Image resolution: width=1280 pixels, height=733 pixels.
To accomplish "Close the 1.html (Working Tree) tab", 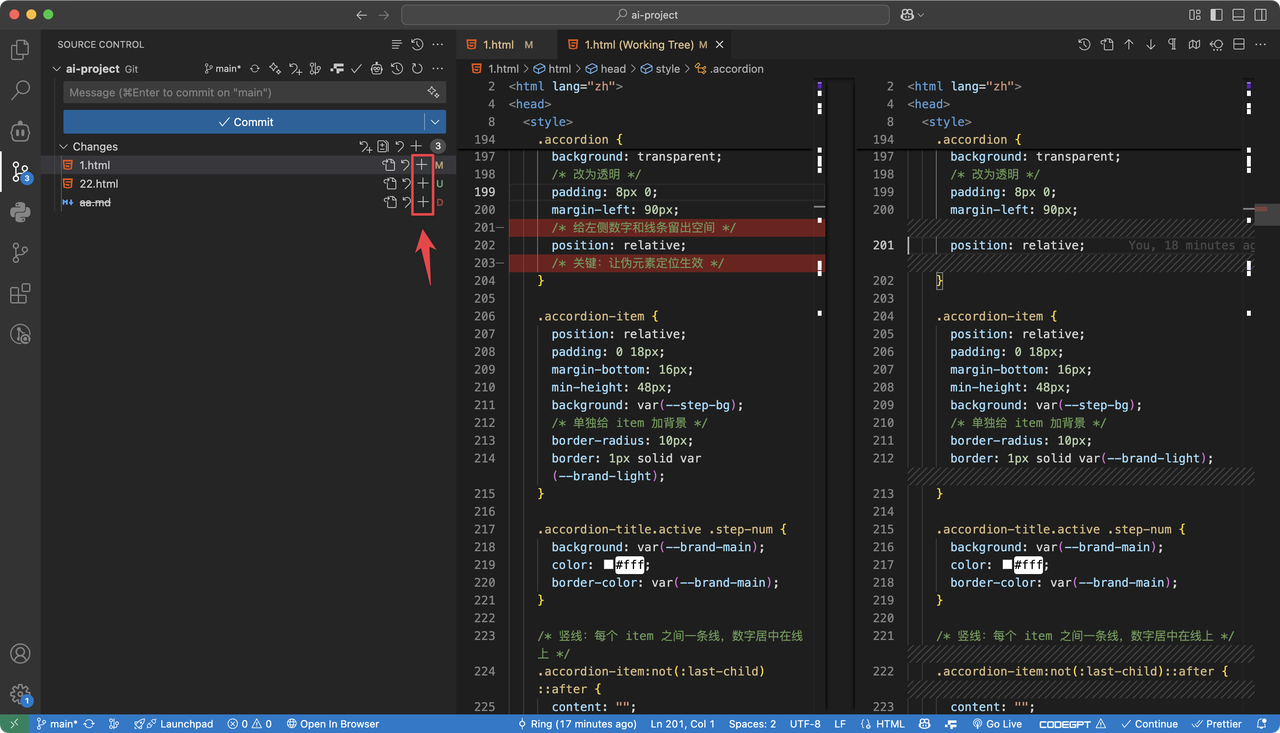I will click(719, 45).
